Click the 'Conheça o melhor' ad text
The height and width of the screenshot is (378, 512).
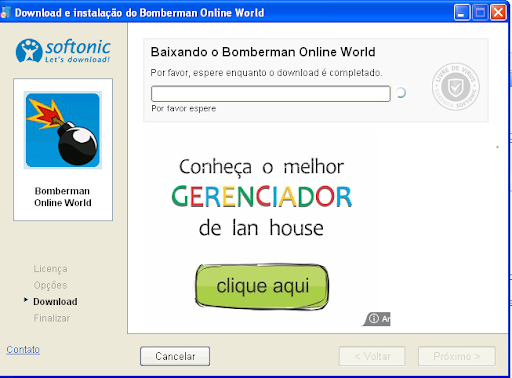[262, 167]
